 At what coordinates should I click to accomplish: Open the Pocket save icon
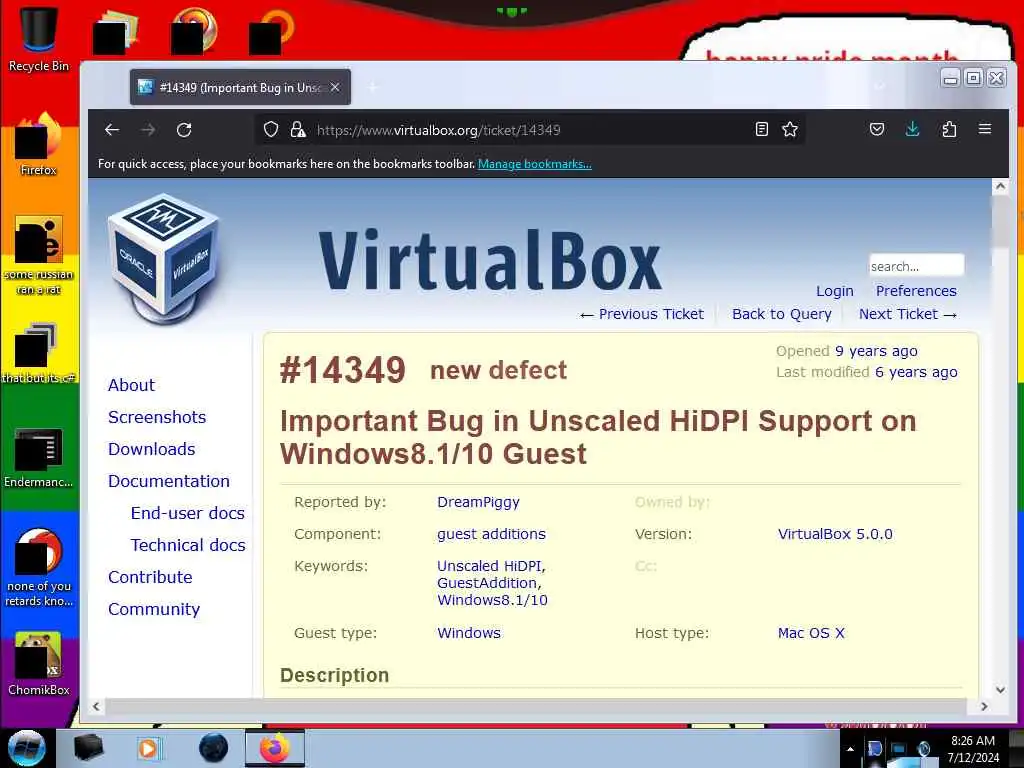pos(877,129)
